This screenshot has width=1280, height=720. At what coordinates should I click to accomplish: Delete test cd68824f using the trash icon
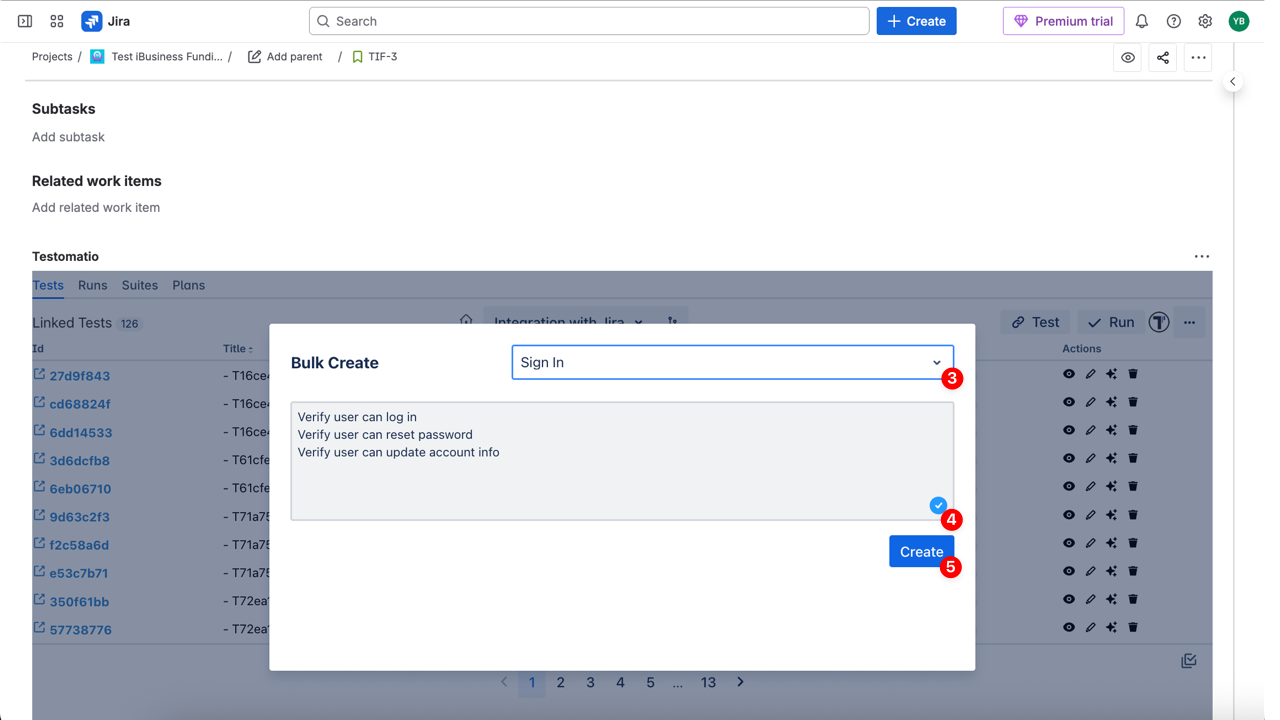click(1132, 401)
